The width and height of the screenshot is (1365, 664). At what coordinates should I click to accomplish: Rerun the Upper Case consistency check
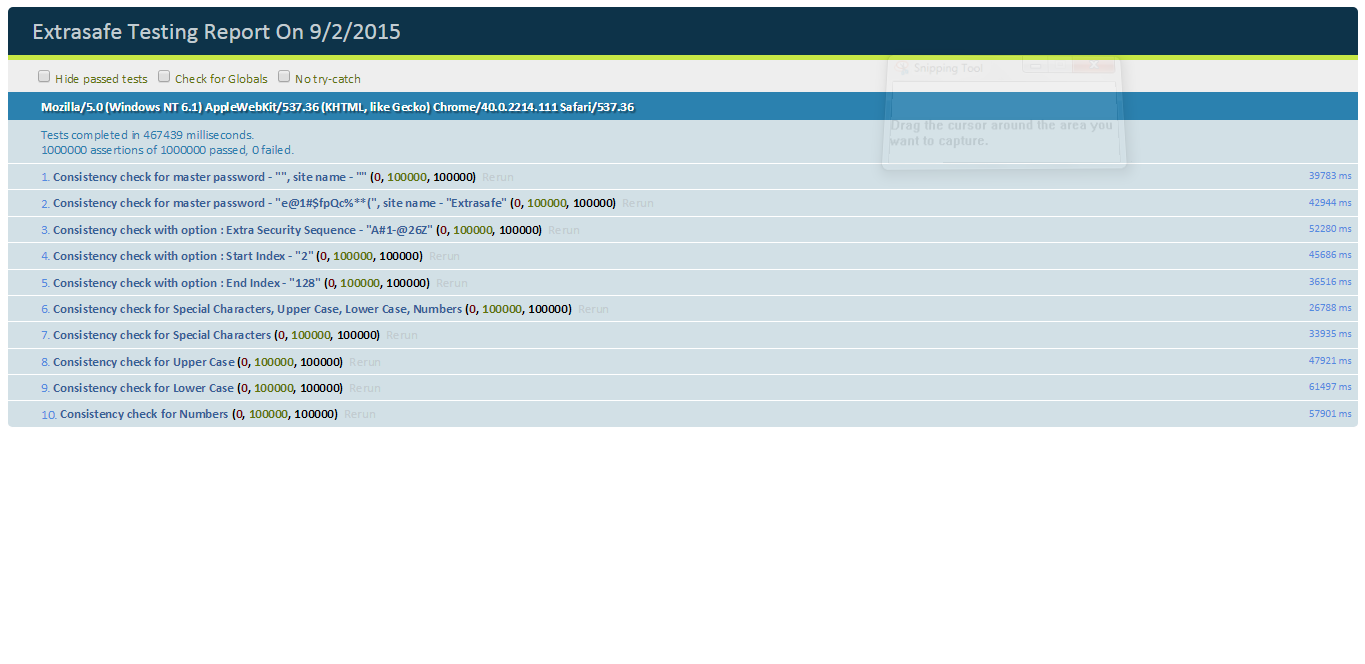point(364,362)
